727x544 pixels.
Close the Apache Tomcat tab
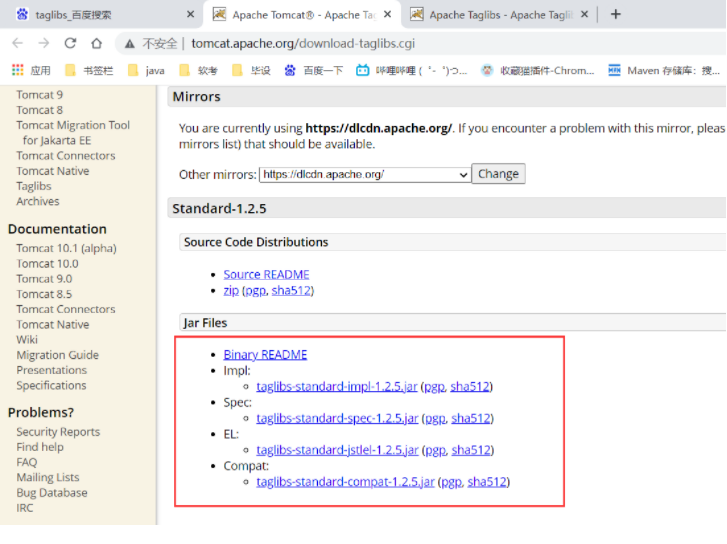point(388,14)
